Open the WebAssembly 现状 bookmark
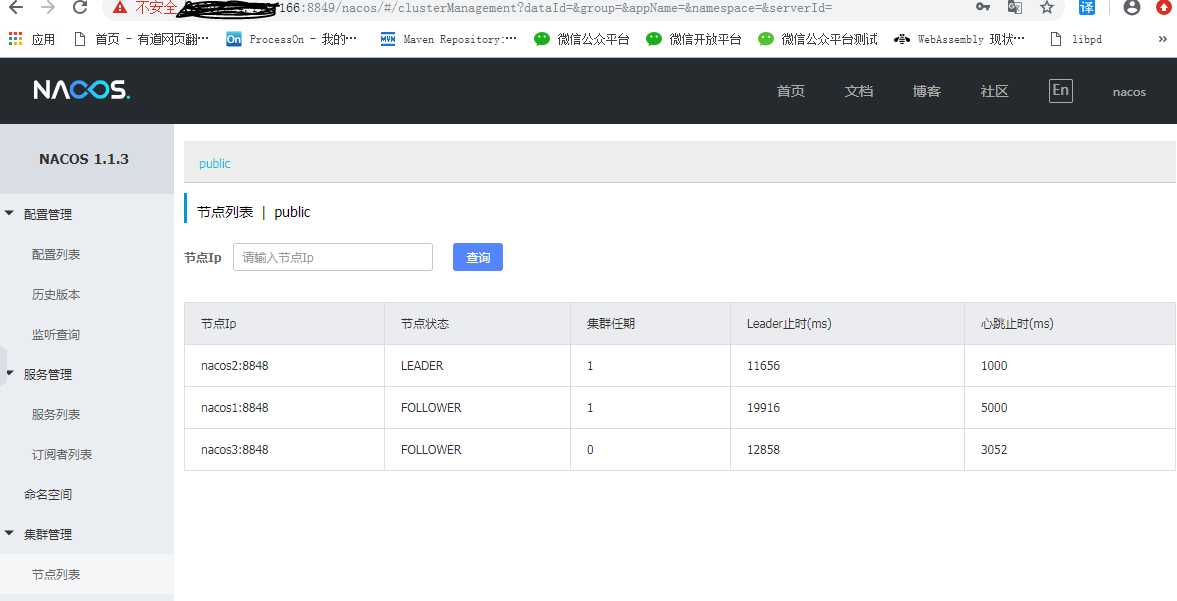 959,39
